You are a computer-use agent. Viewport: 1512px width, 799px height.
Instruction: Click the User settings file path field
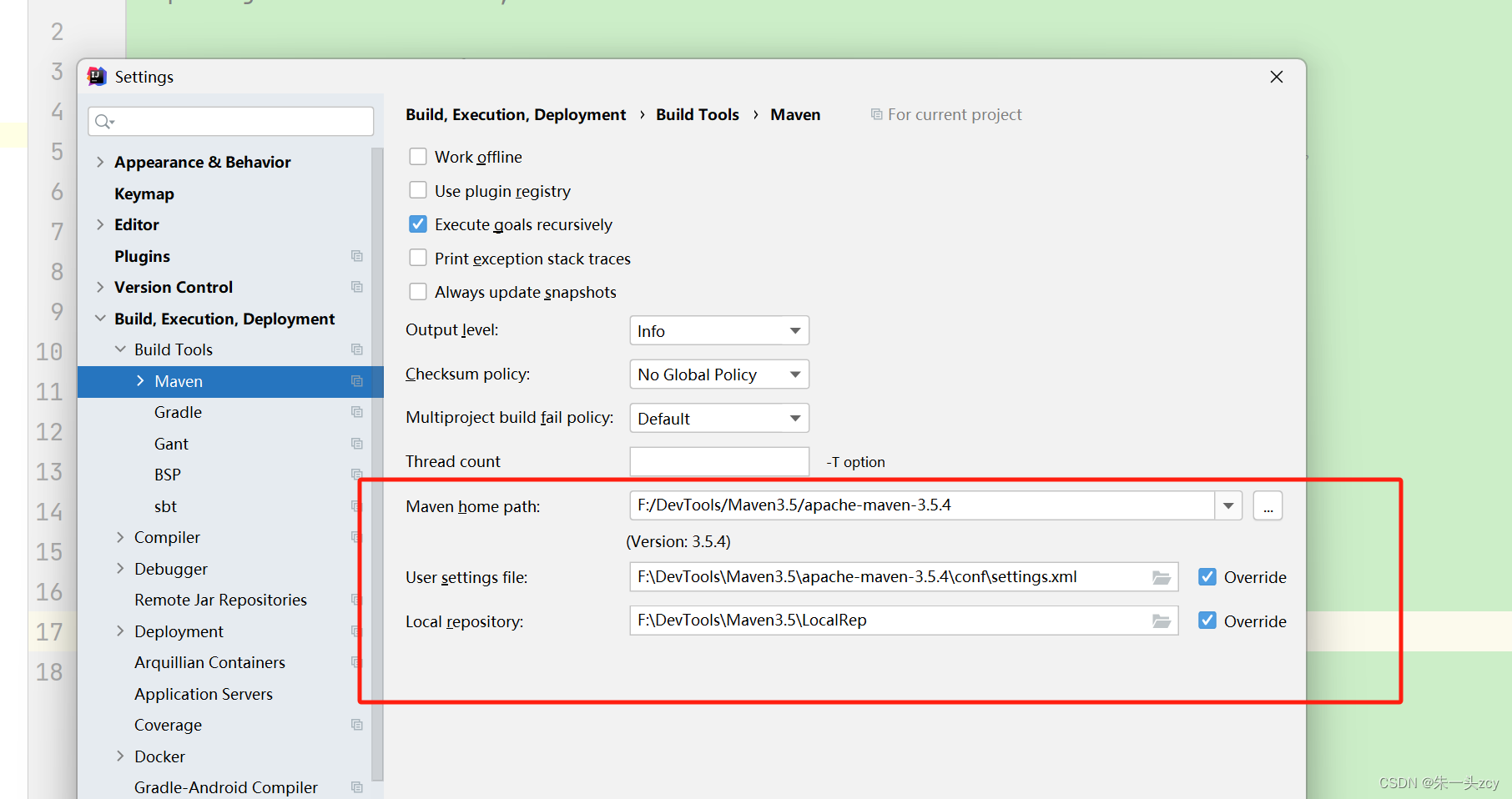point(904,577)
